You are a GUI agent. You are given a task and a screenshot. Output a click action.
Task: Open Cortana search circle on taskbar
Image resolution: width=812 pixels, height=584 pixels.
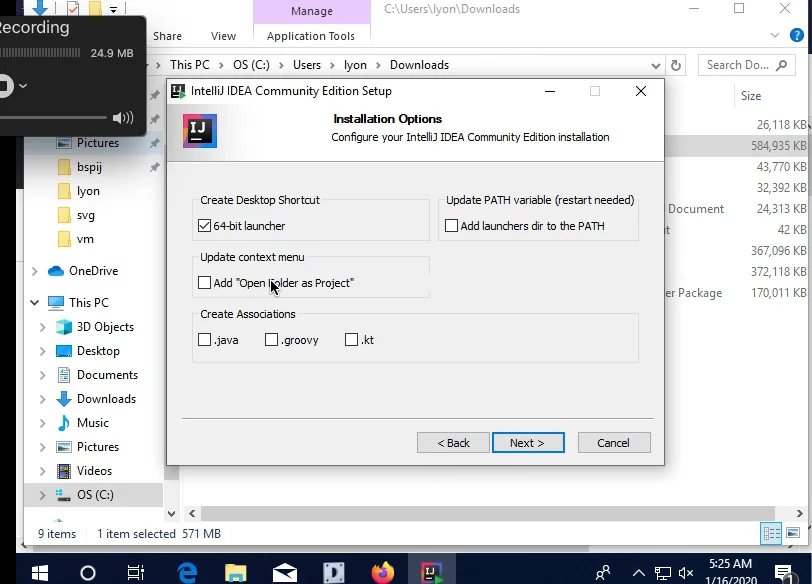(x=88, y=573)
